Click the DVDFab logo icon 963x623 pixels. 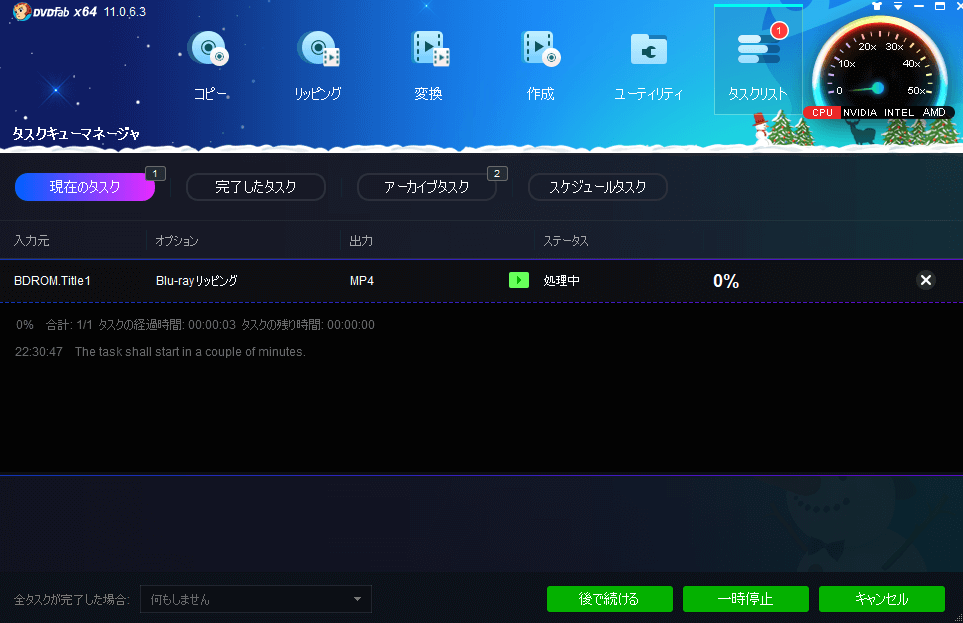tap(21, 11)
